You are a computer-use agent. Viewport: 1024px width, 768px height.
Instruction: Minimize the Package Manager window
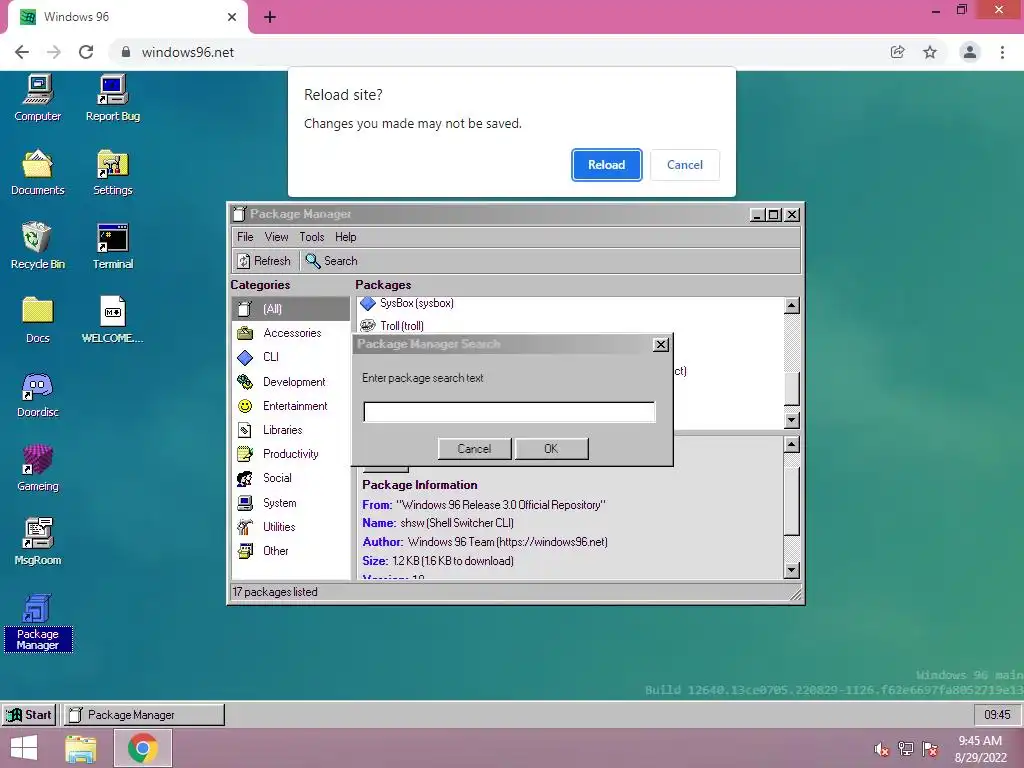(x=758, y=215)
